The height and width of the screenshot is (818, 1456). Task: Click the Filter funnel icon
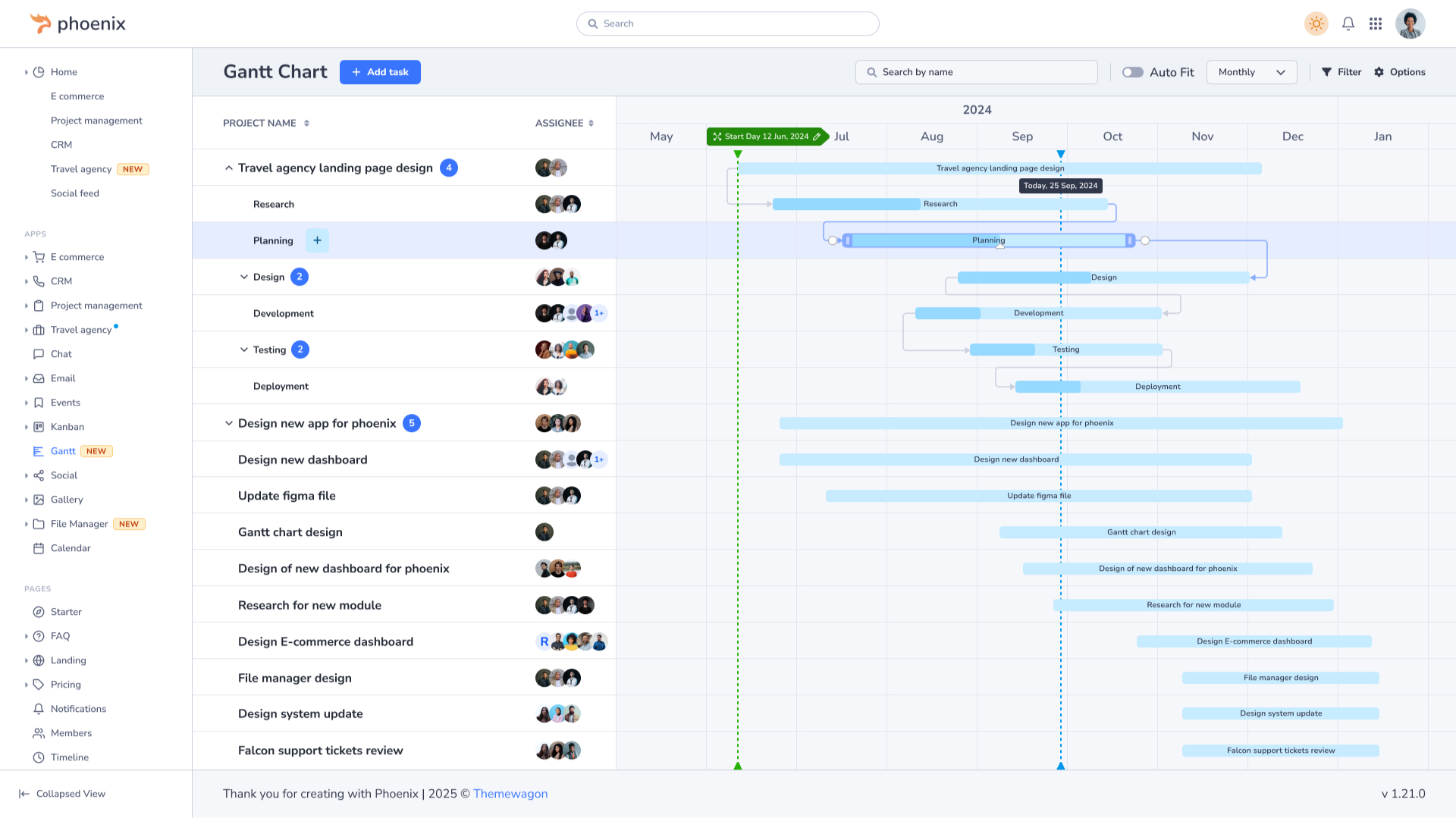pos(1326,72)
